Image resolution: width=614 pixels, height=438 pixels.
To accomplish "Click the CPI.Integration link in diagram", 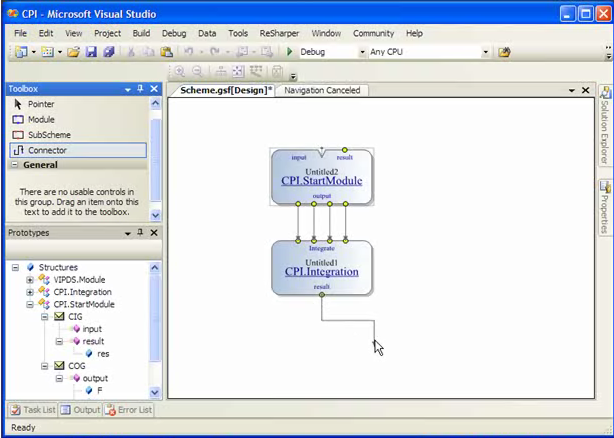I will point(321,271).
